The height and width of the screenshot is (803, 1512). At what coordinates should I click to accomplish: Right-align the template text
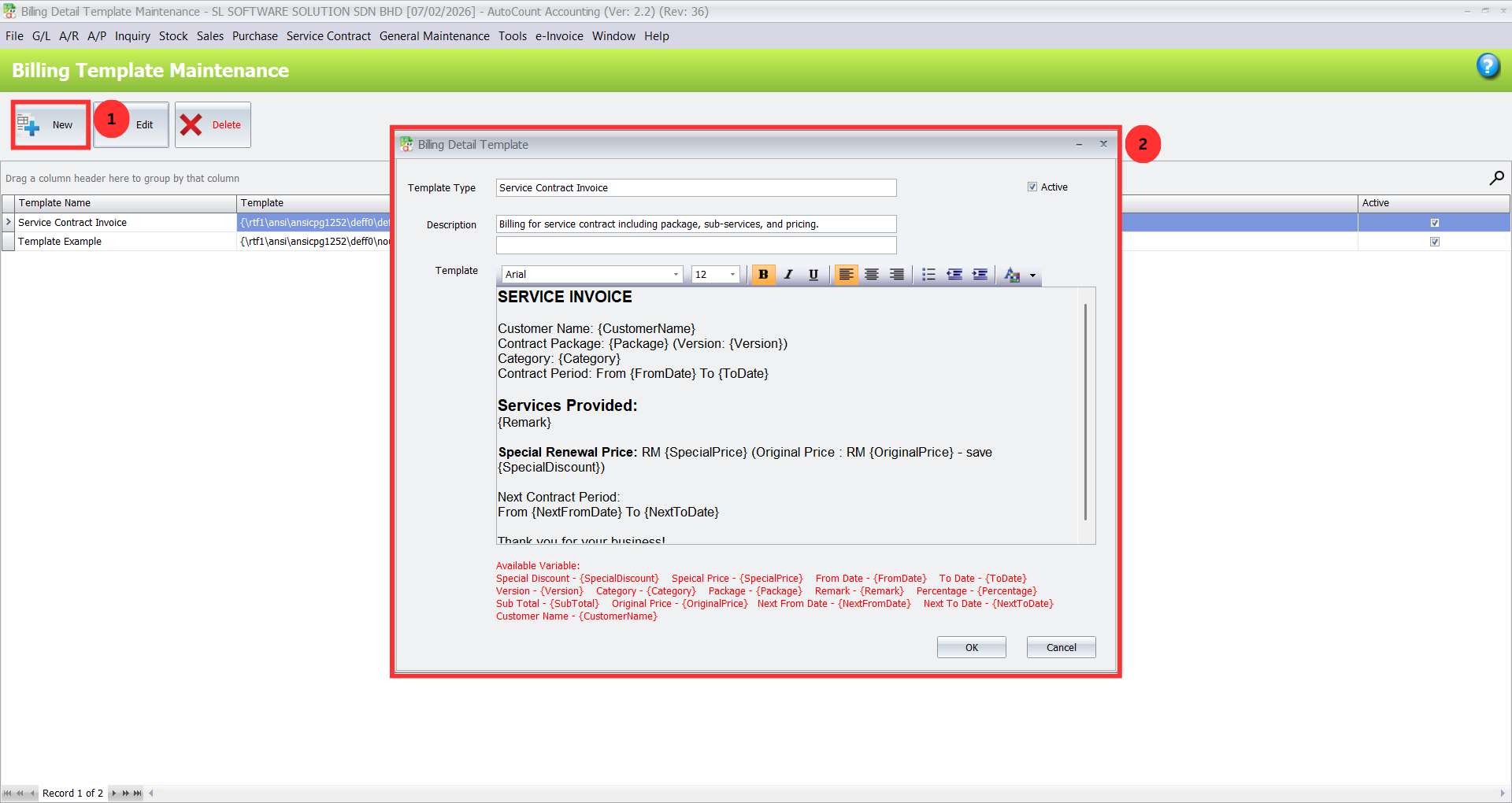coord(896,275)
